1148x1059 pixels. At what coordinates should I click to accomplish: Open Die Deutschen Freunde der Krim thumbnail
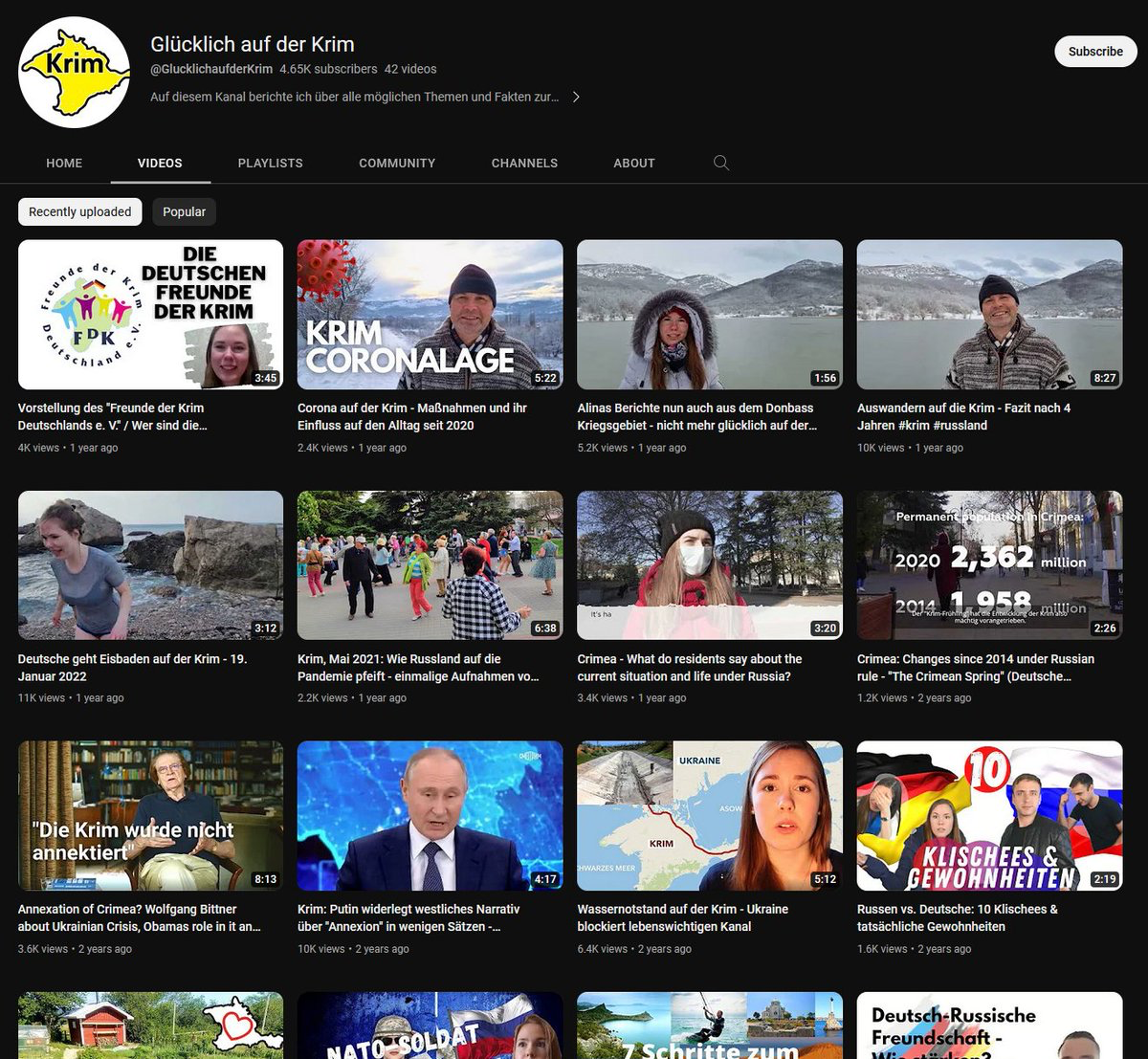(150, 314)
